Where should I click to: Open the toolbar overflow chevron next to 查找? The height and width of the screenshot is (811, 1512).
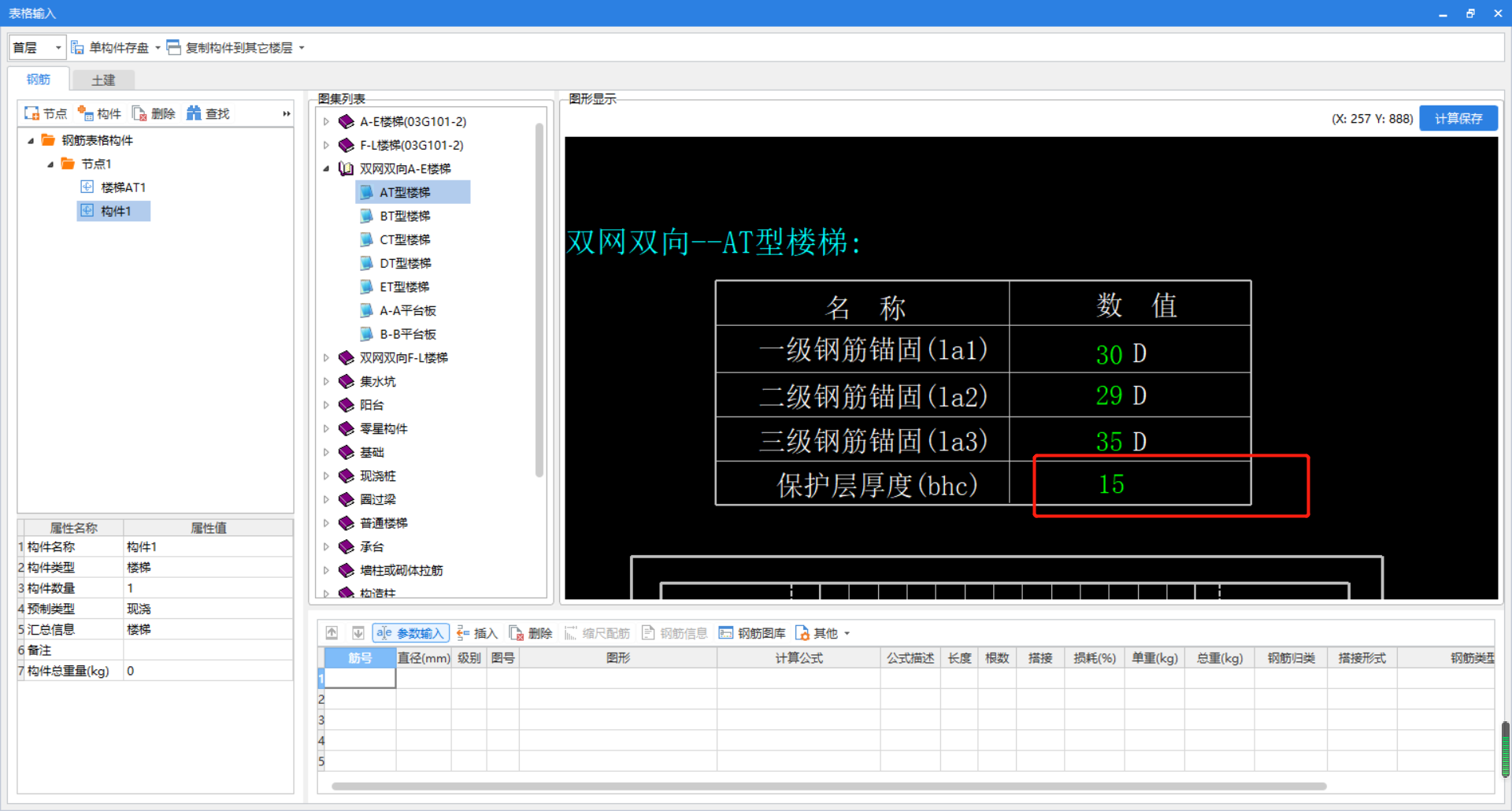pyautogui.click(x=287, y=113)
